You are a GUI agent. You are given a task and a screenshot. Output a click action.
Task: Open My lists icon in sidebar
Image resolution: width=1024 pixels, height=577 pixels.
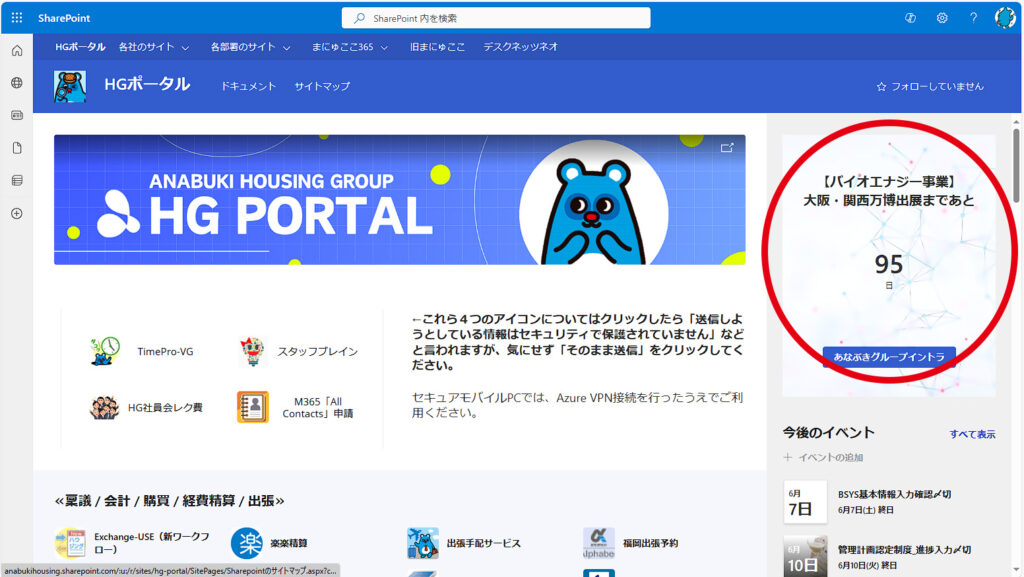(x=17, y=181)
